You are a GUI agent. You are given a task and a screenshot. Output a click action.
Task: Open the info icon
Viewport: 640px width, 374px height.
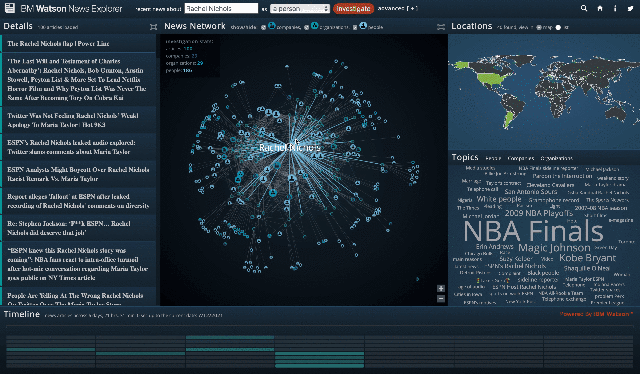click(615, 8)
